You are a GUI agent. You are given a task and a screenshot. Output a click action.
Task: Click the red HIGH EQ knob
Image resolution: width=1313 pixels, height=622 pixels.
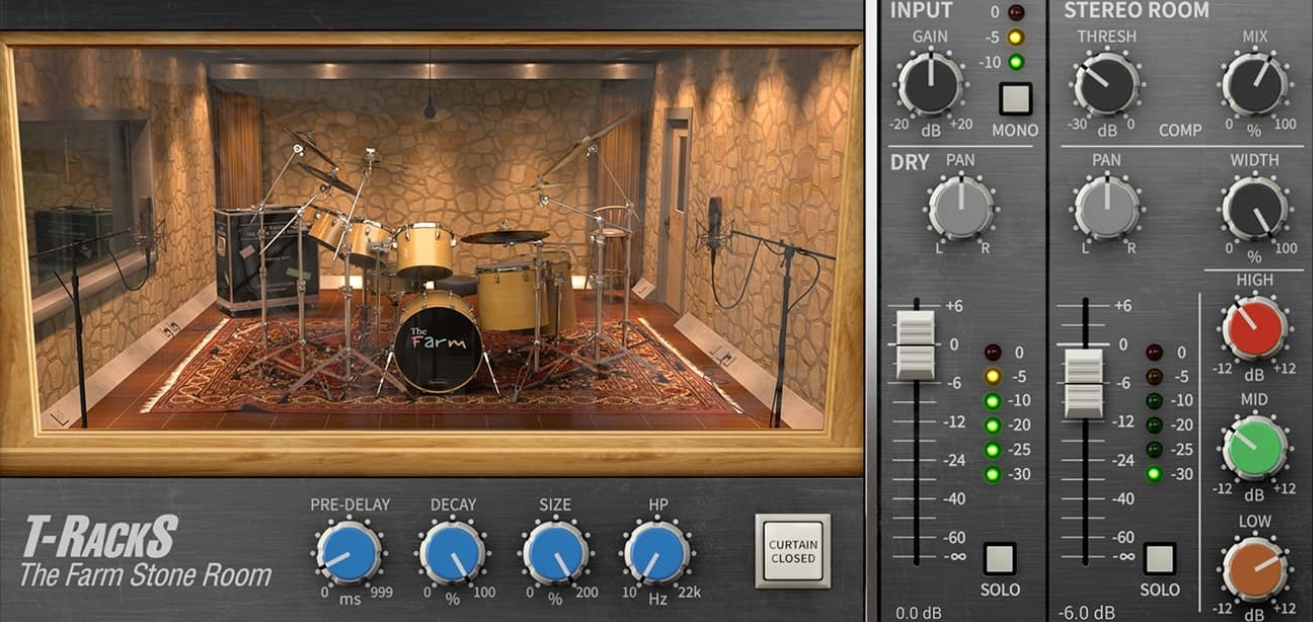tap(1254, 328)
